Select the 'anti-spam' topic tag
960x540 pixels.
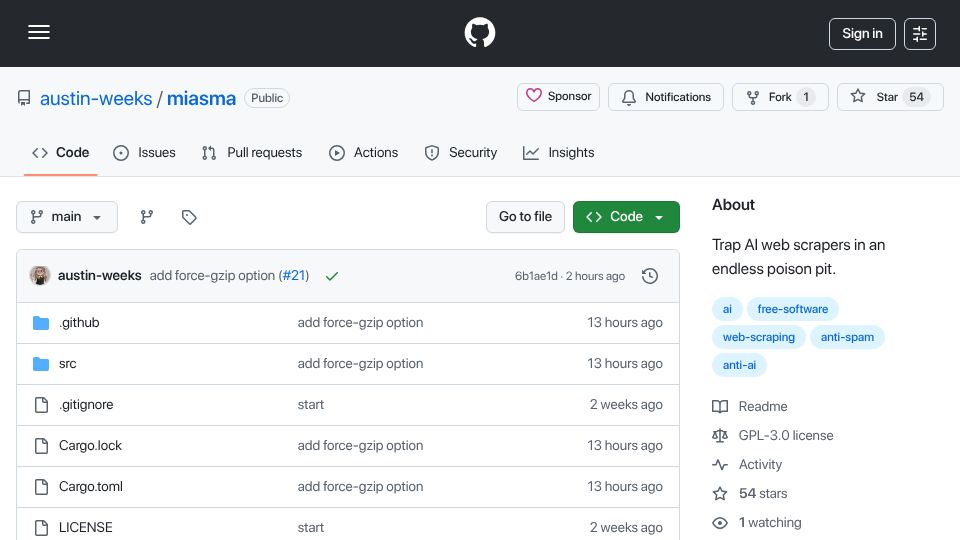coord(847,337)
